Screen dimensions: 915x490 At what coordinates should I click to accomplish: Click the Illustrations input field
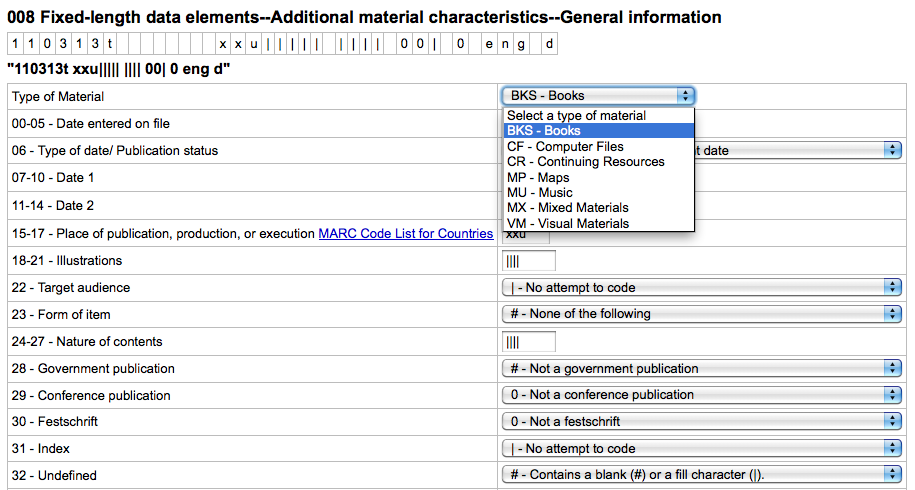(528, 261)
